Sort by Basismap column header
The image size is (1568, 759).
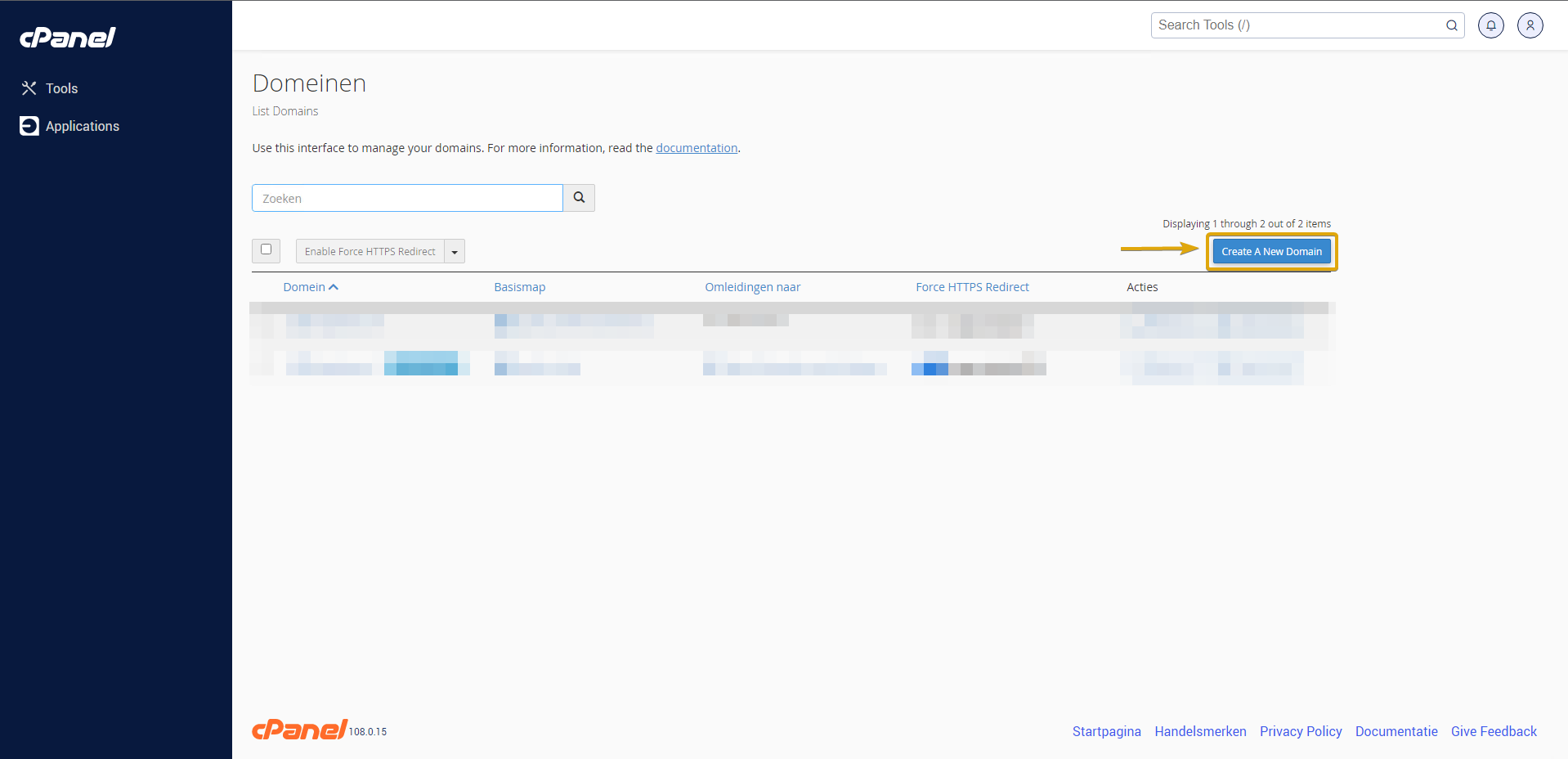pos(519,287)
